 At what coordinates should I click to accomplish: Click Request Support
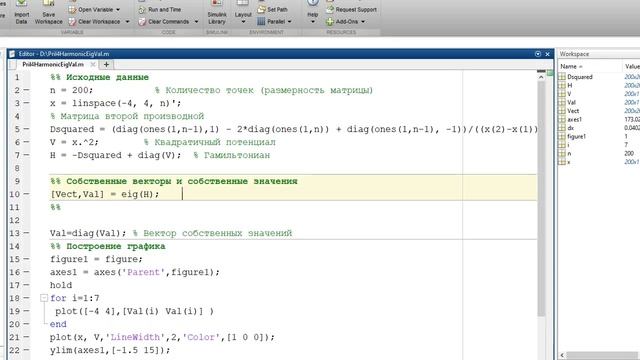(351, 9)
